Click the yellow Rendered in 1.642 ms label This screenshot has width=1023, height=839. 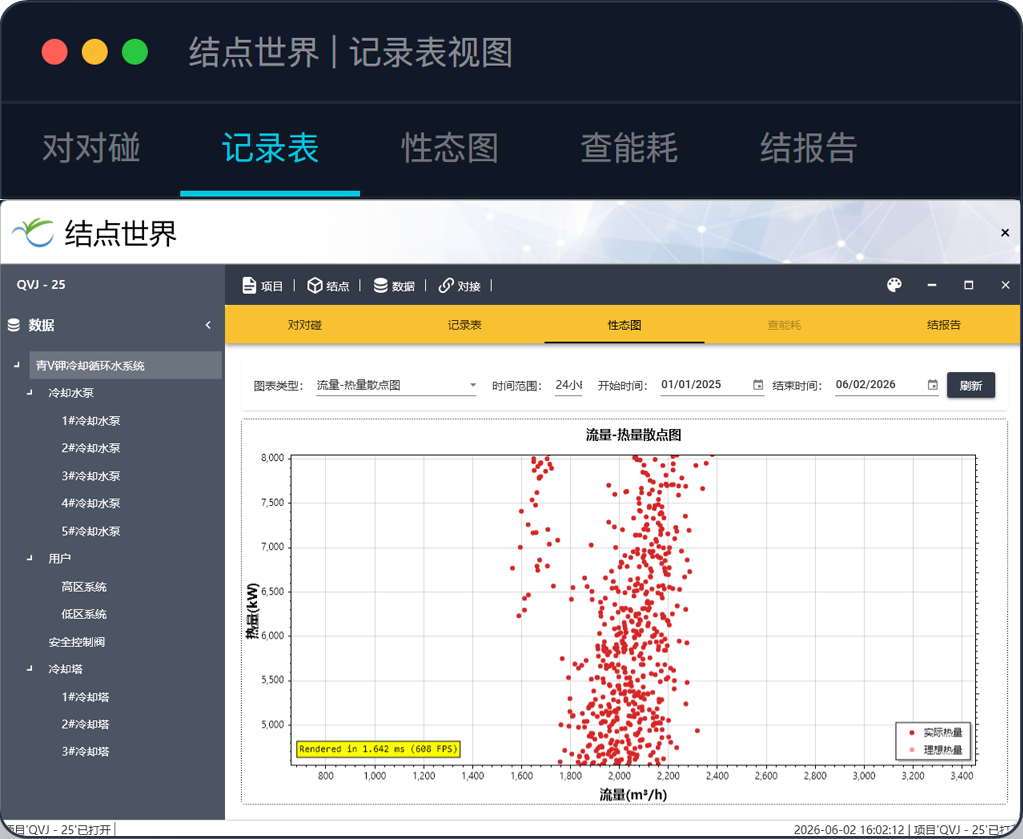click(x=378, y=749)
